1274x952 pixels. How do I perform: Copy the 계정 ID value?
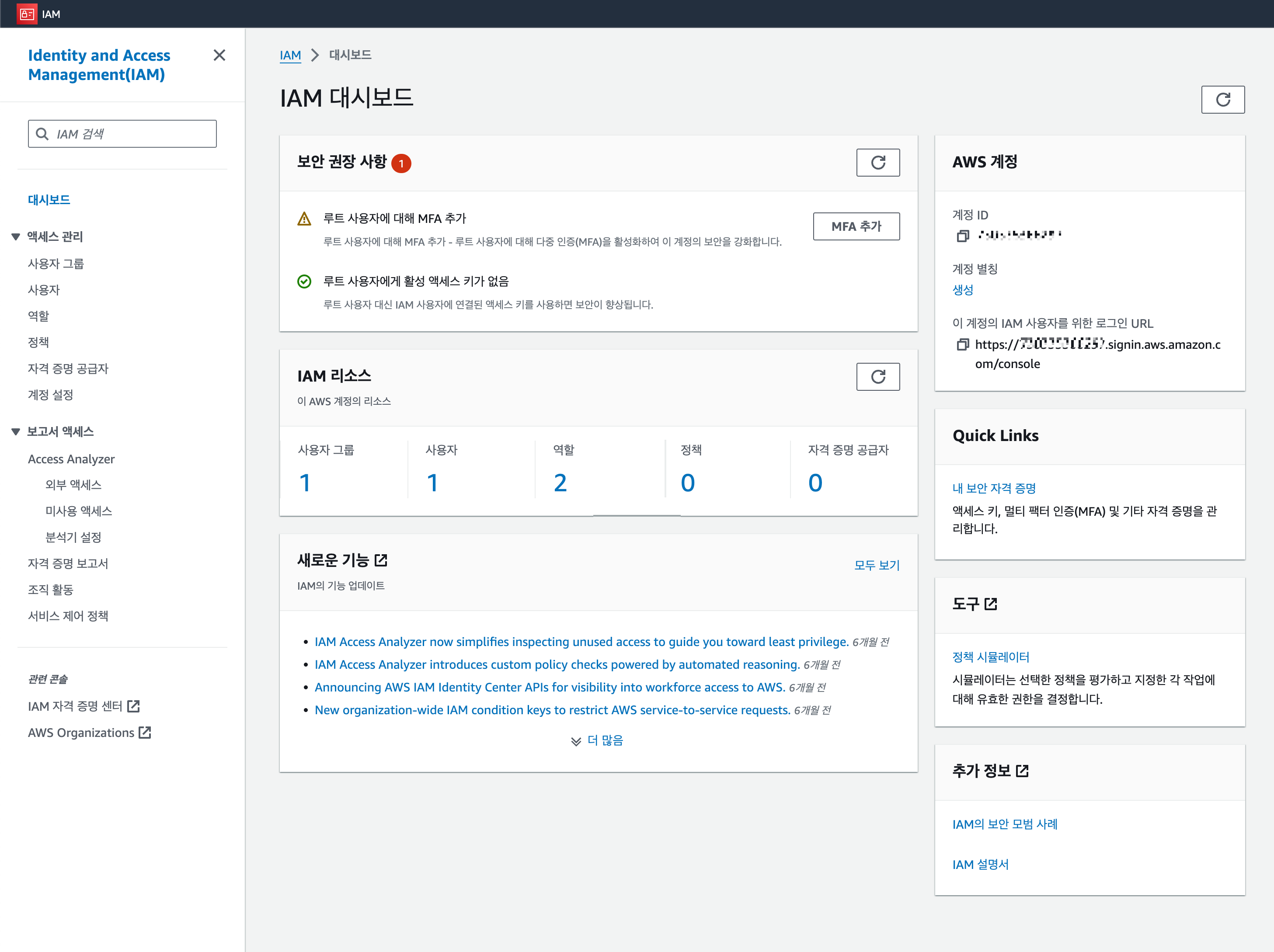point(962,236)
